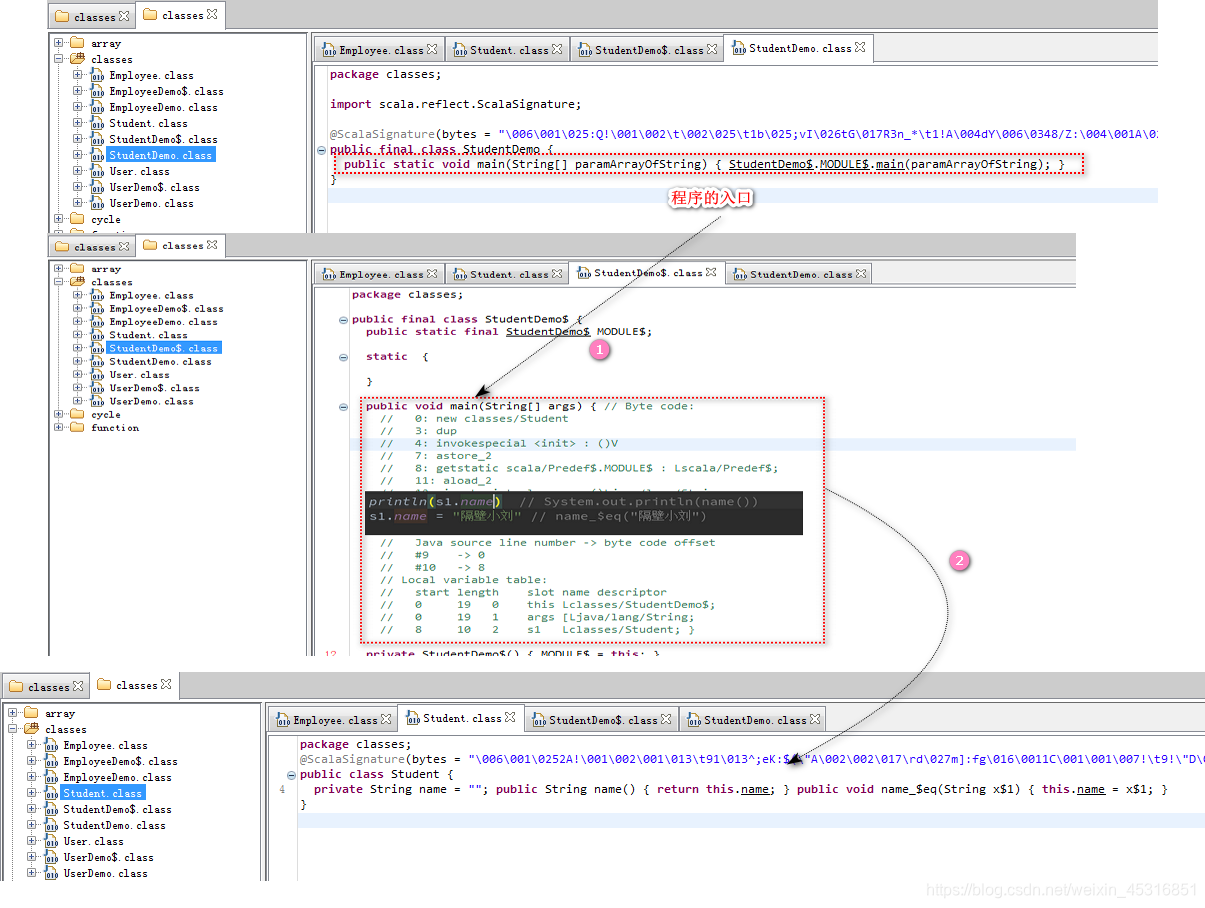The image size is (1205, 908).
Task: Collapse the static block in middle editor
Action: [344, 357]
